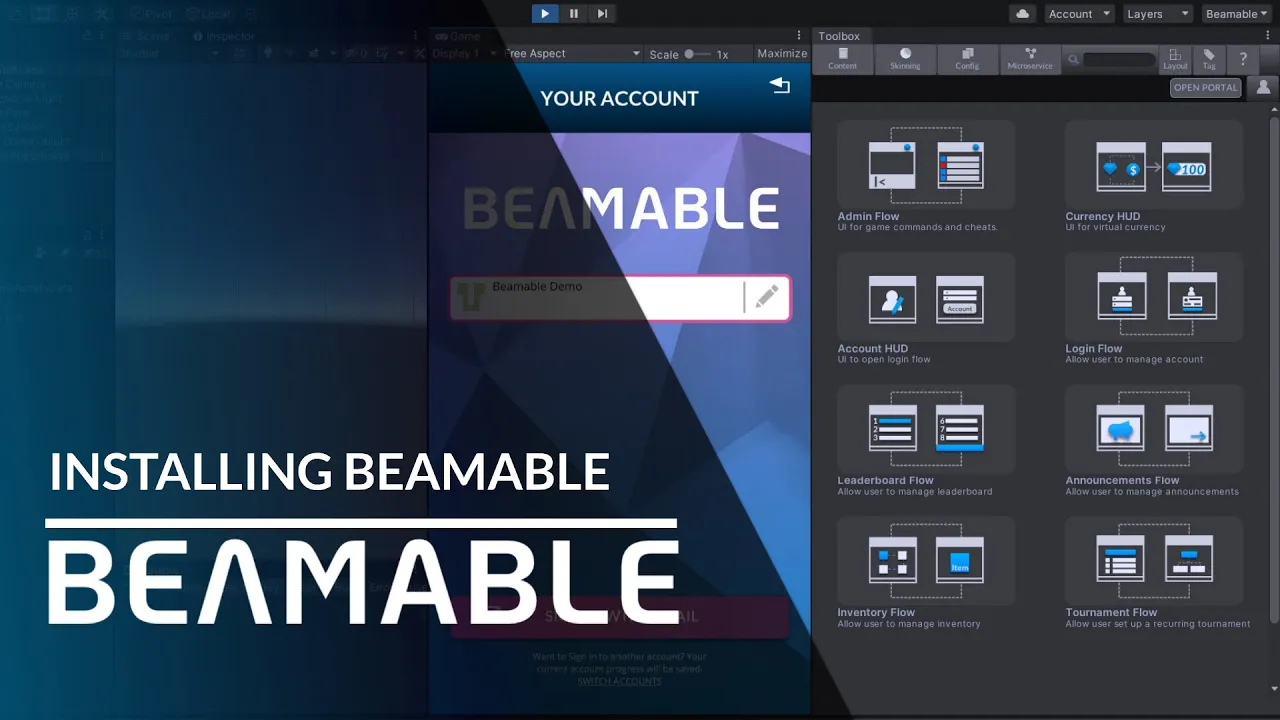Click the Account HUD title text
Screen dimensions: 1280x720
pyautogui.click(x=873, y=348)
